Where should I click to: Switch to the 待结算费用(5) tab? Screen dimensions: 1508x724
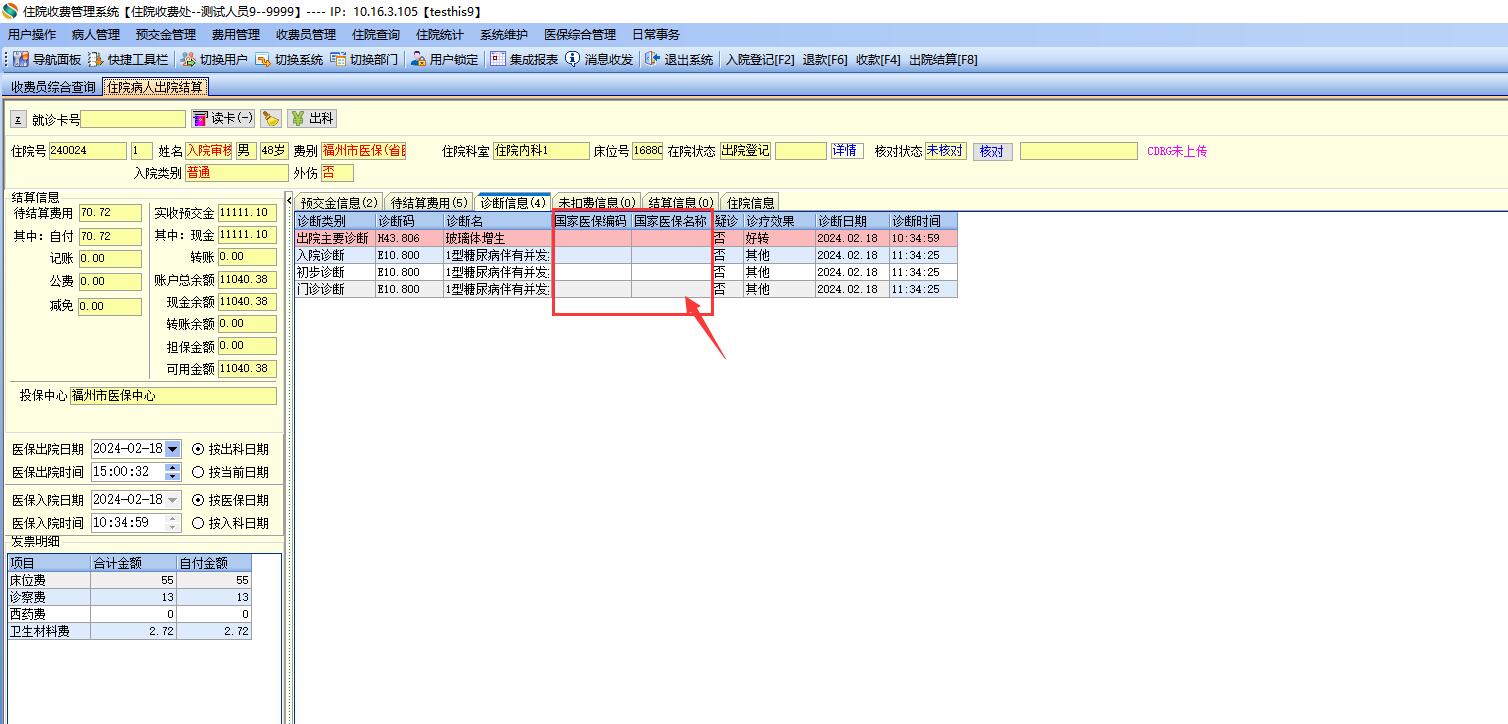click(x=429, y=202)
